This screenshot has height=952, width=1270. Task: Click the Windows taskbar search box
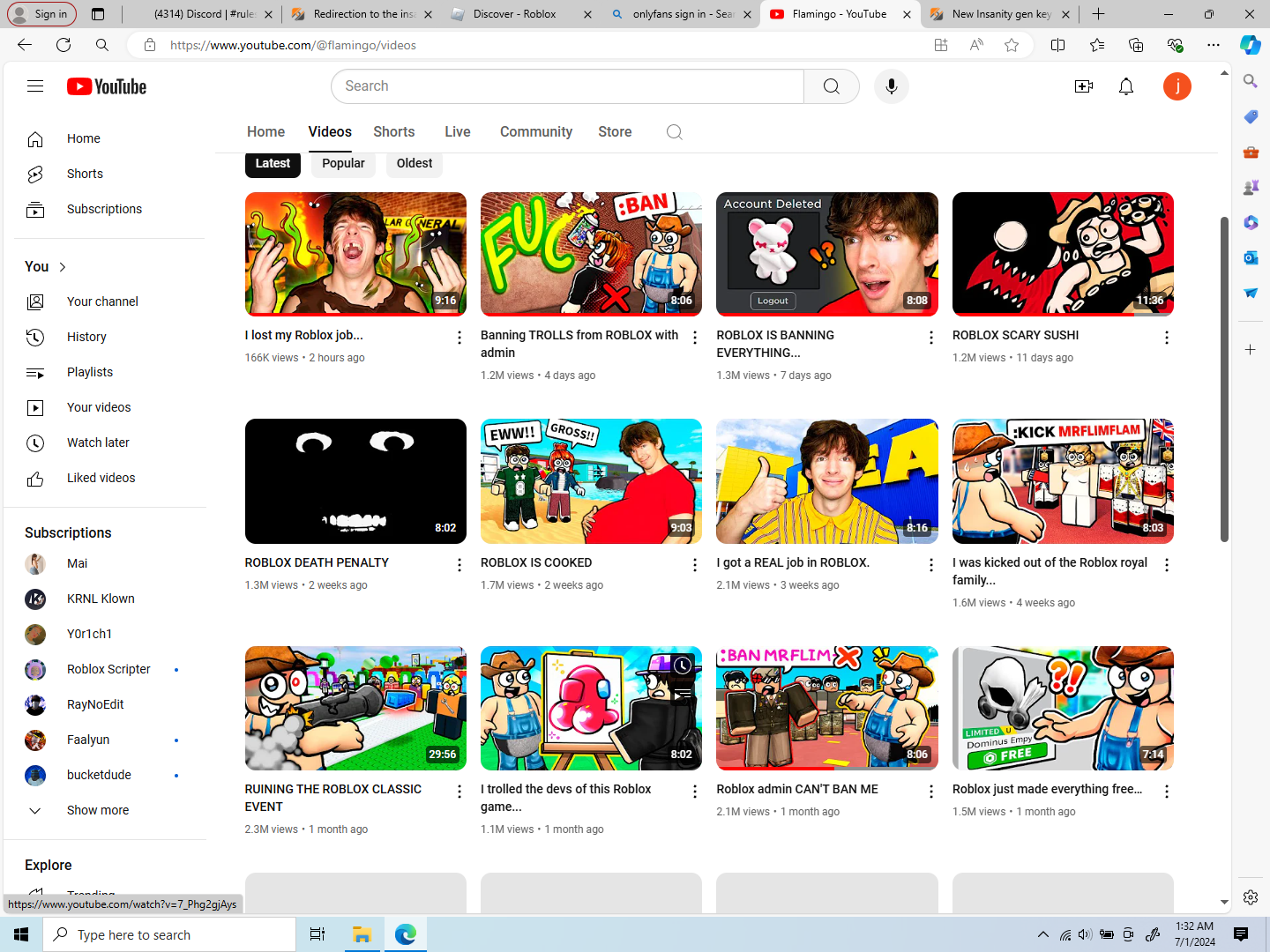169,934
